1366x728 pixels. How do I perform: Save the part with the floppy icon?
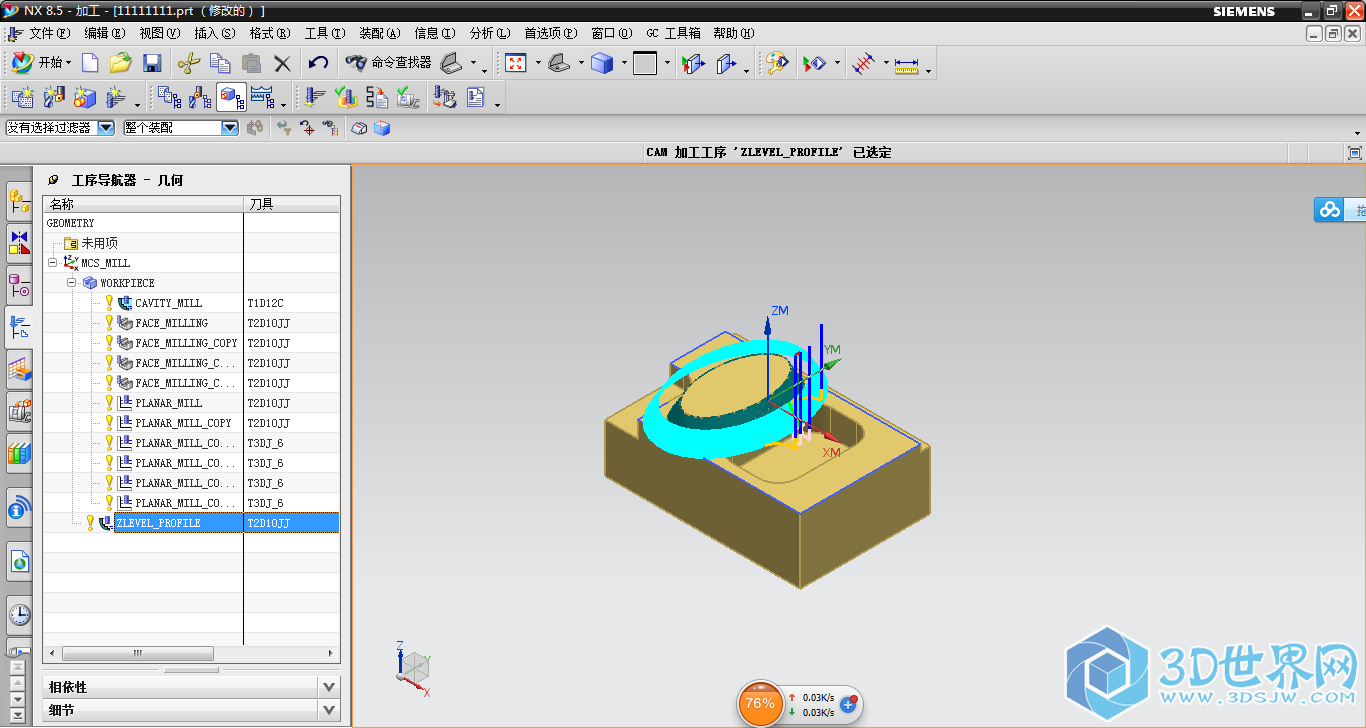(152, 63)
